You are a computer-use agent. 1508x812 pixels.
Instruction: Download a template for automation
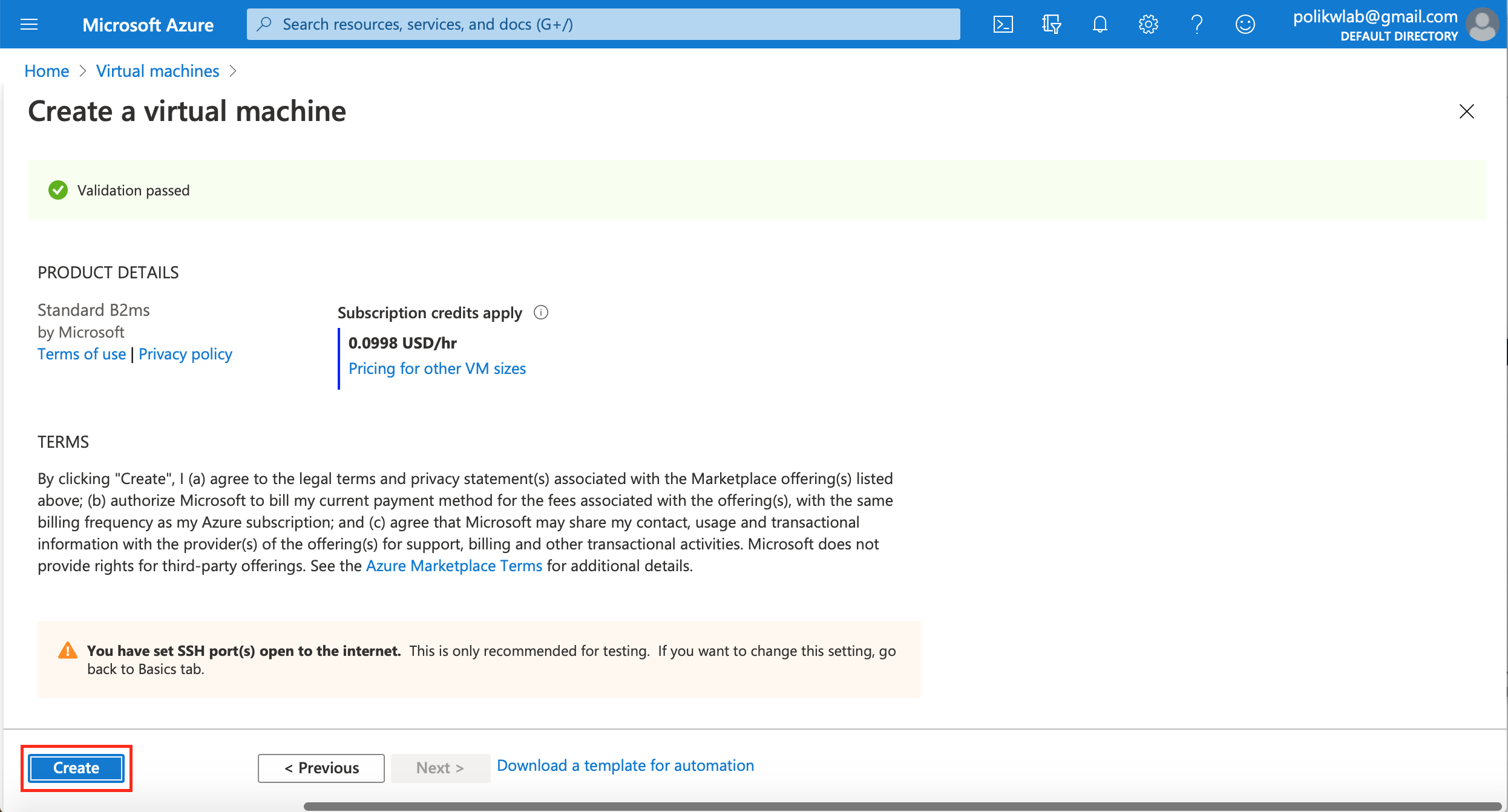tap(625, 765)
